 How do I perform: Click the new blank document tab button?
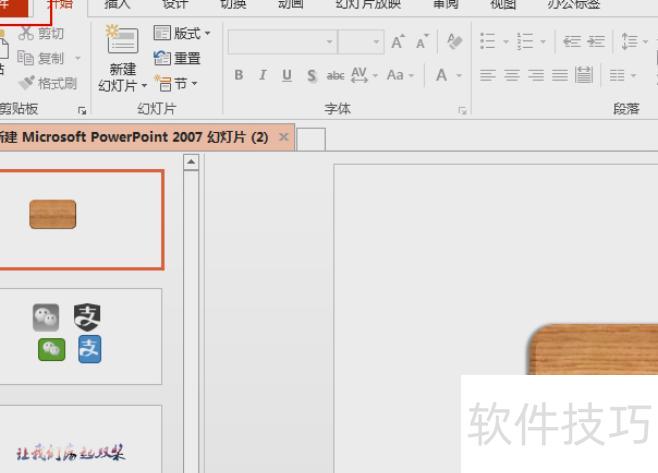click(311, 139)
